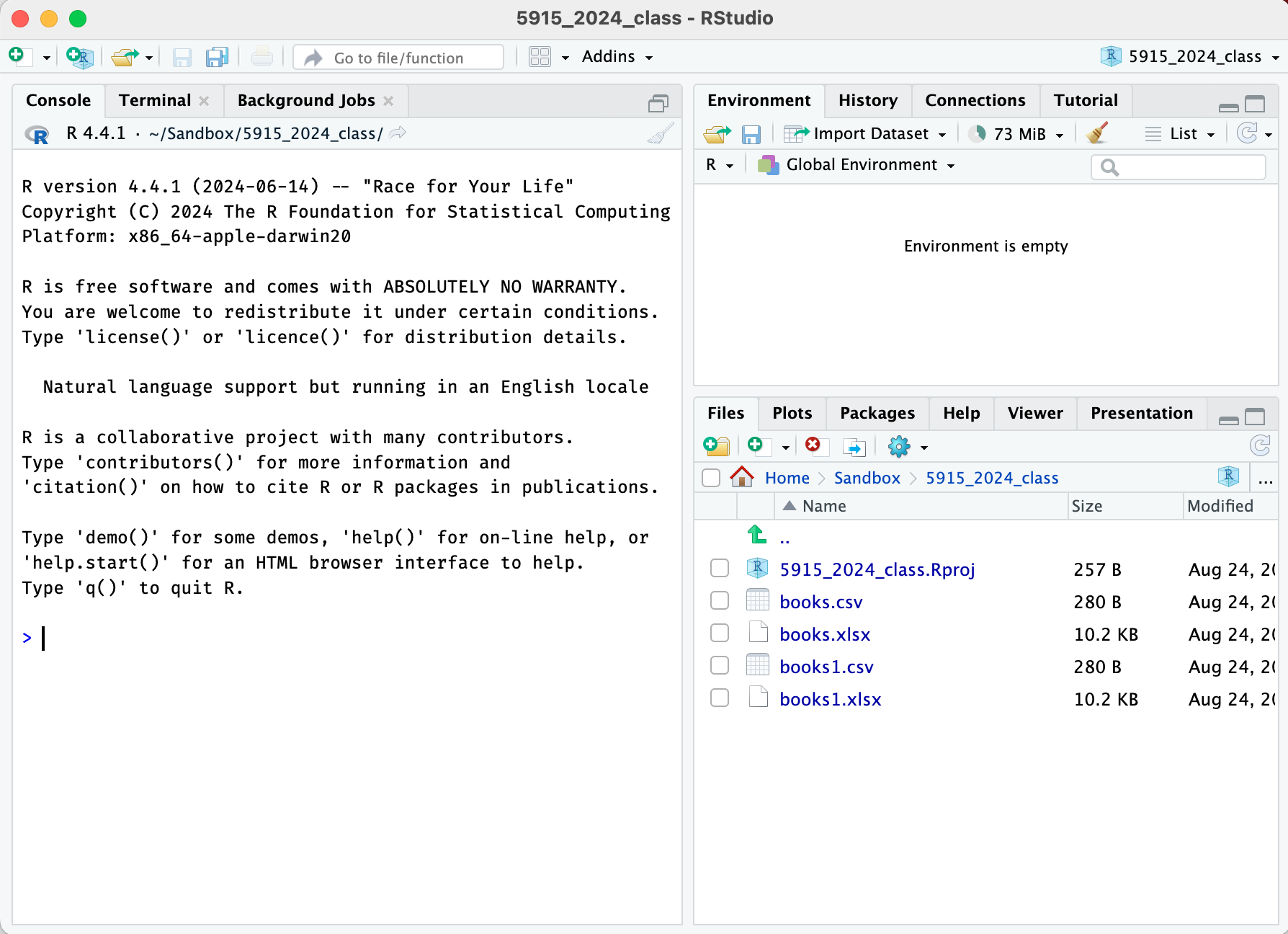Go to the project directory via R cube icon
The height and width of the screenshot is (934, 1288).
coord(1228,476)
